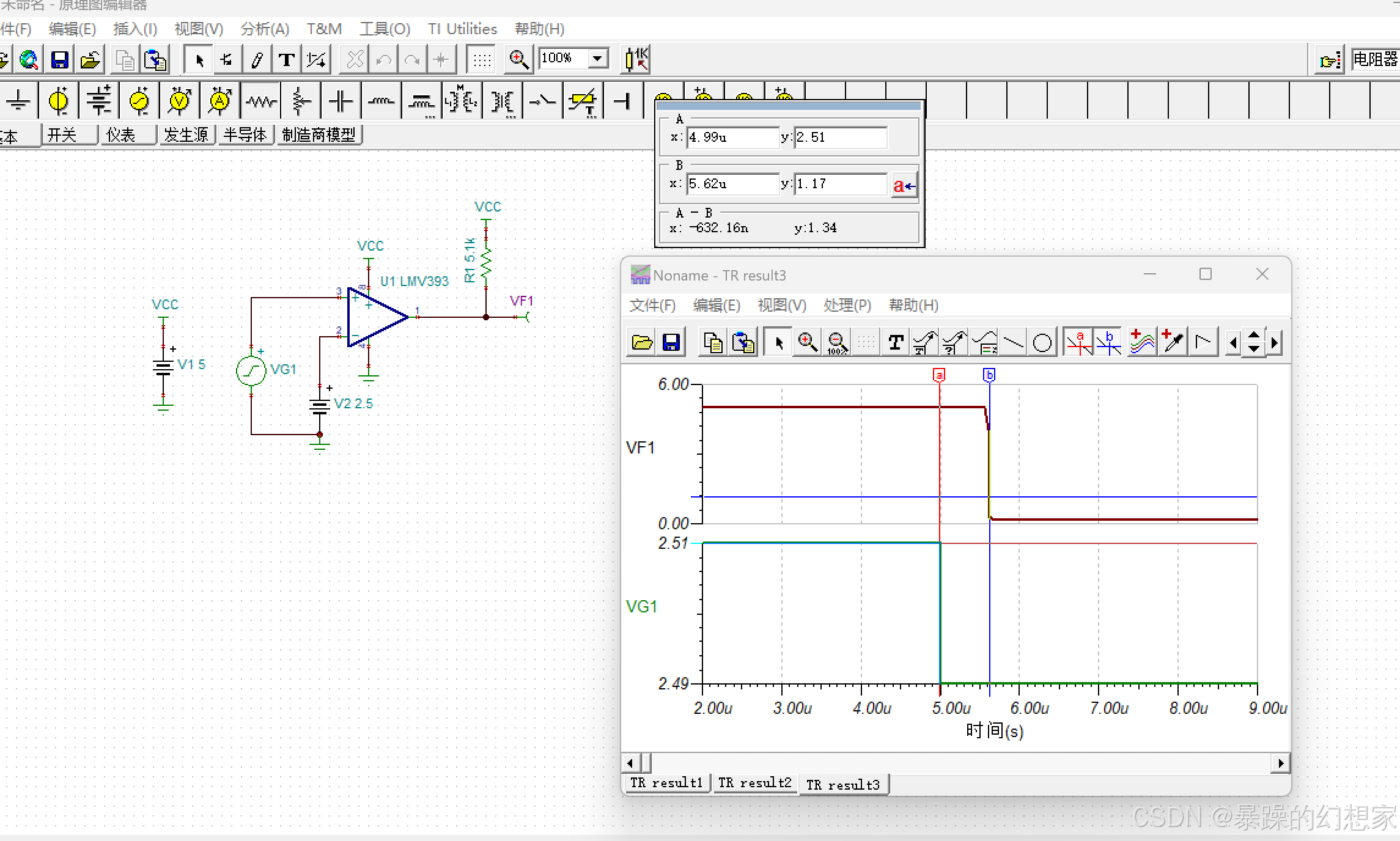Click the right arrow of the horizontal scrollbar
This screenshot has width=1400, height=841.
click(1280, 763)
